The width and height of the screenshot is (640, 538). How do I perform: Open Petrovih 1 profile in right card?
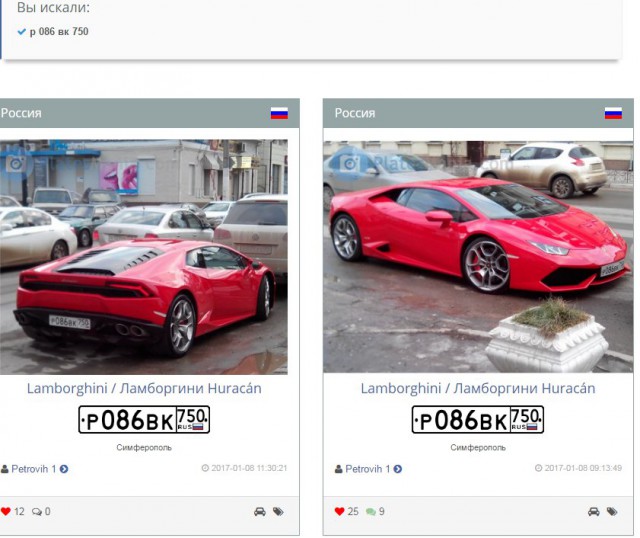367,469
